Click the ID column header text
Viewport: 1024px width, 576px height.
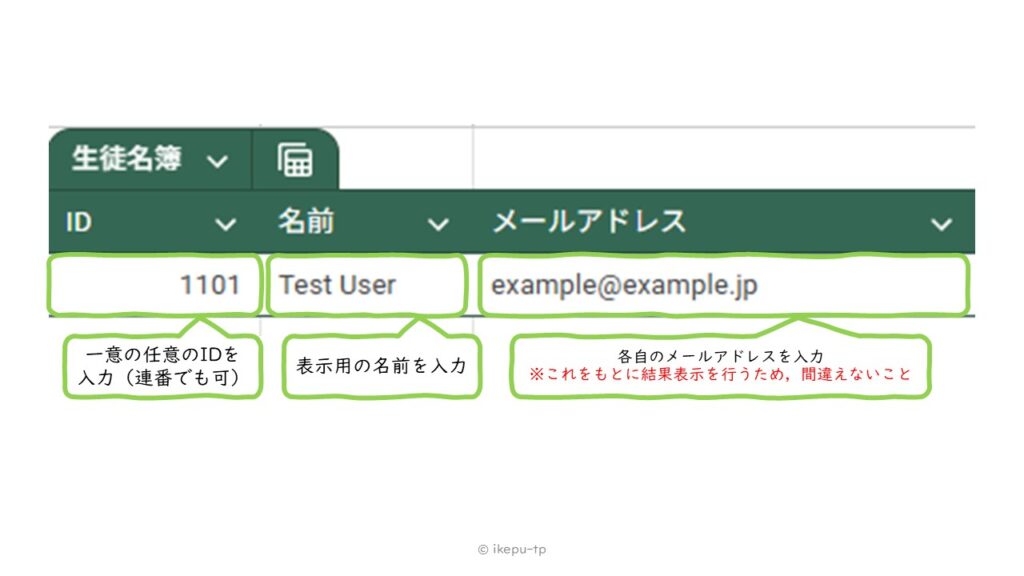tap(79, 222)
